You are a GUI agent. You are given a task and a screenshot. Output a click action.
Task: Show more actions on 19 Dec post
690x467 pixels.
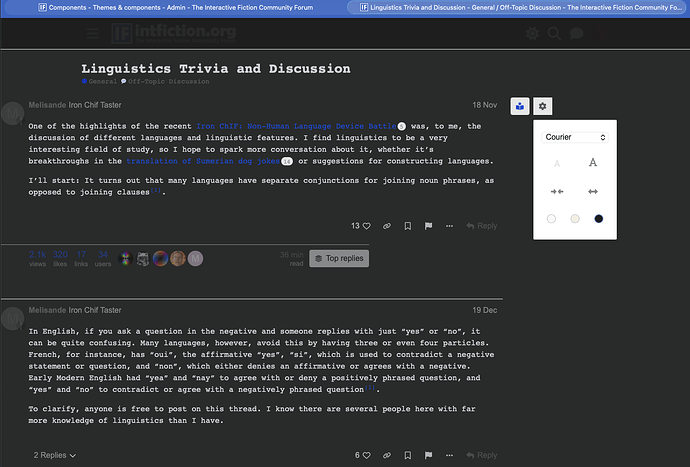[449, 455]
